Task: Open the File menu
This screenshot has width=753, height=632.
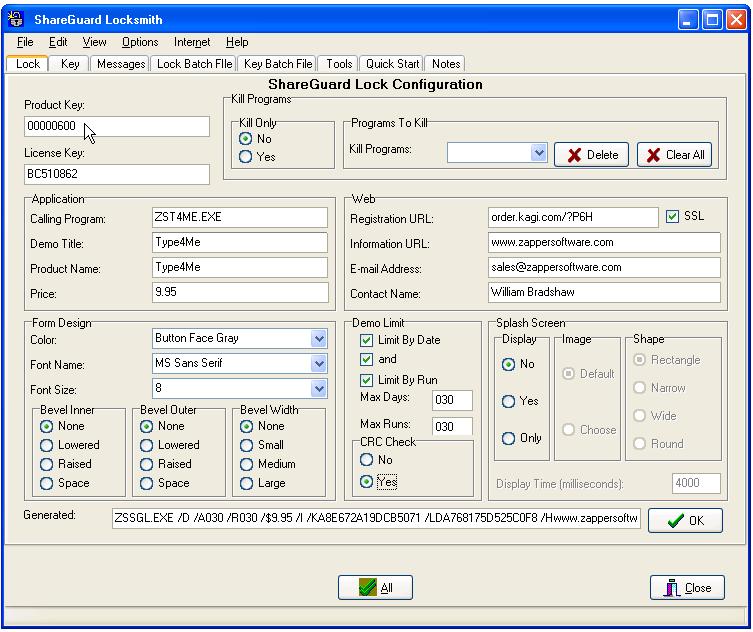Action: [x=25, y=42]
